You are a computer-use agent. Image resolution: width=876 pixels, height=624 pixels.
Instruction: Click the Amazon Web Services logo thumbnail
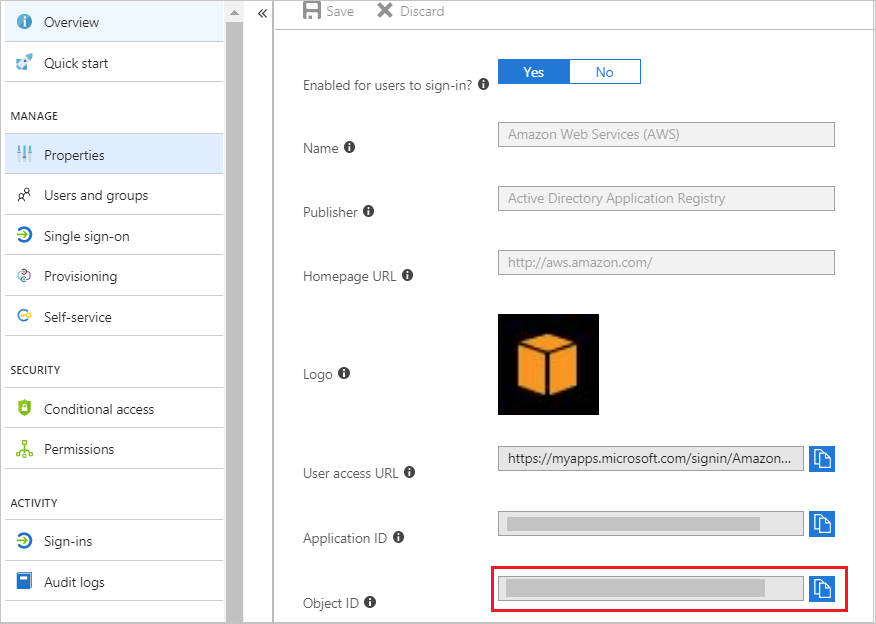click(x=548, y=364)
